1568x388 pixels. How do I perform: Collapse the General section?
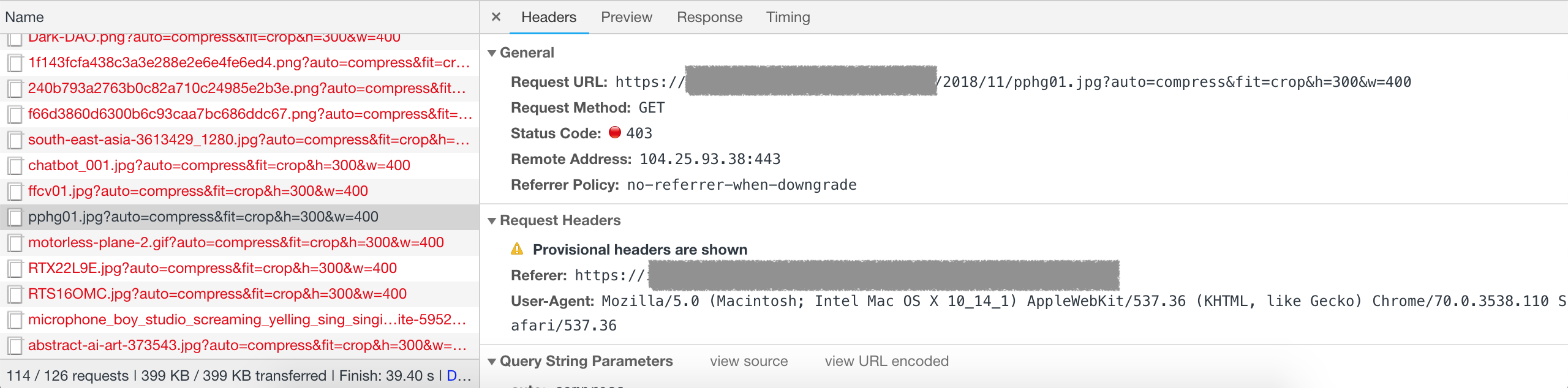(x=492, y=53)
